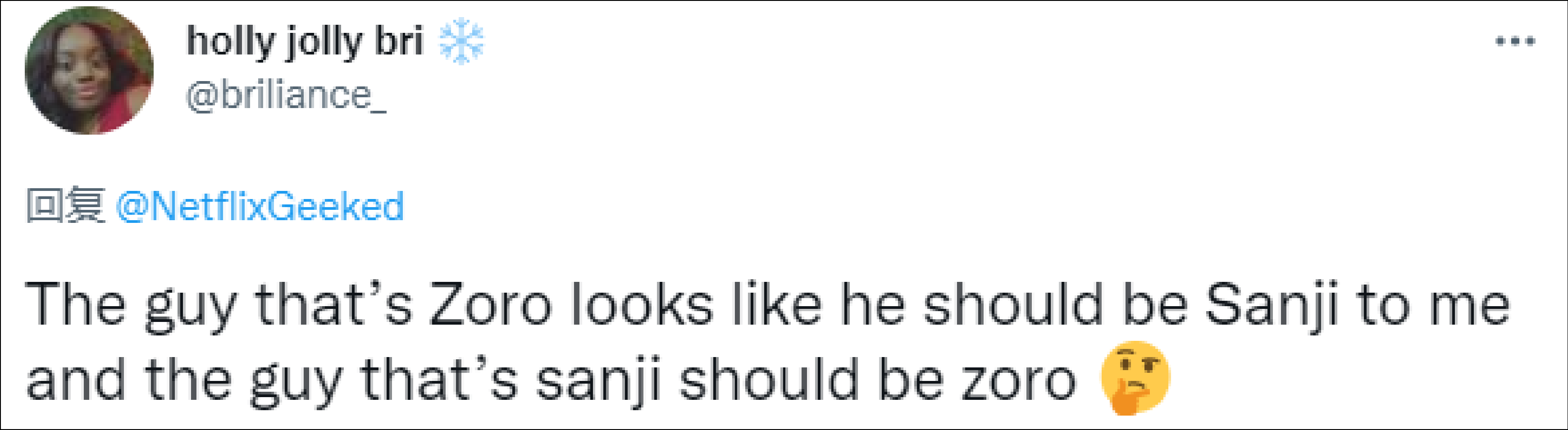Click the display name holly jolly bri
This screenshot has height=430, width=1568.
coord(304,42)
